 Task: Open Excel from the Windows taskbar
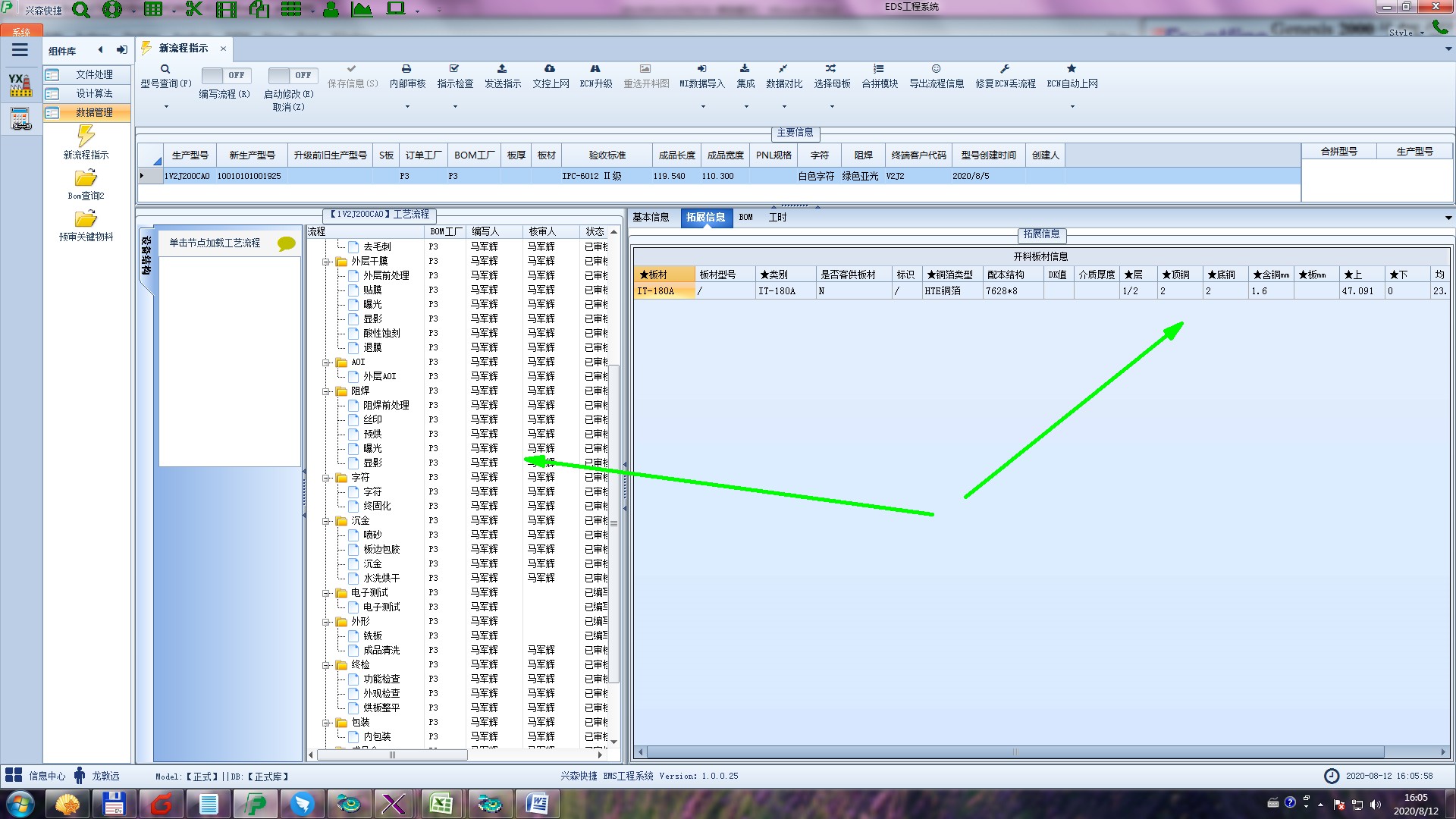tap(441, 803)
